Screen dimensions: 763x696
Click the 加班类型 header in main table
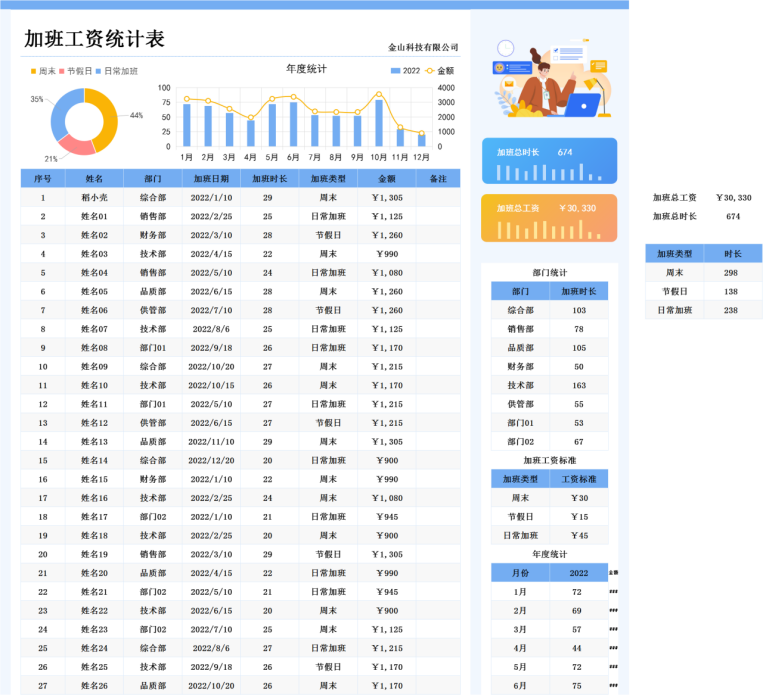point(327,179)
